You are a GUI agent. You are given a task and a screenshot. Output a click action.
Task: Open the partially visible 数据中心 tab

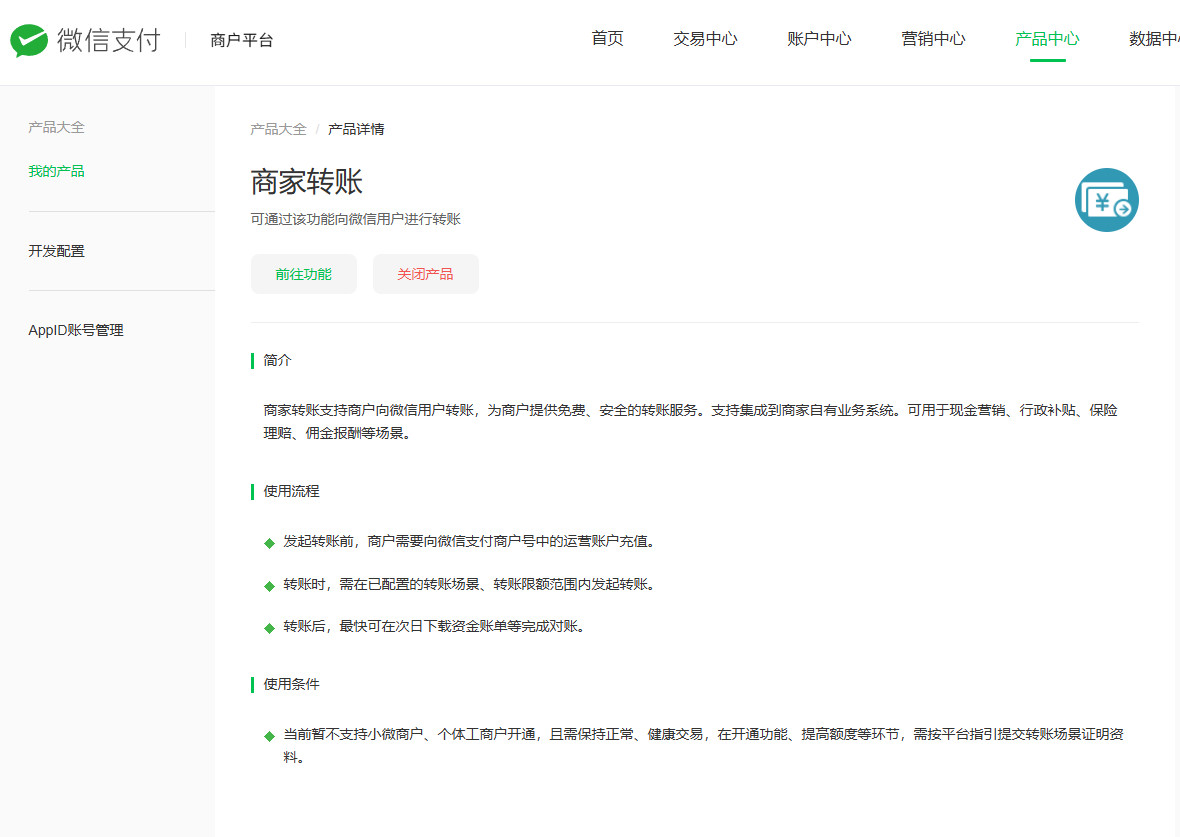[1154, 38]
